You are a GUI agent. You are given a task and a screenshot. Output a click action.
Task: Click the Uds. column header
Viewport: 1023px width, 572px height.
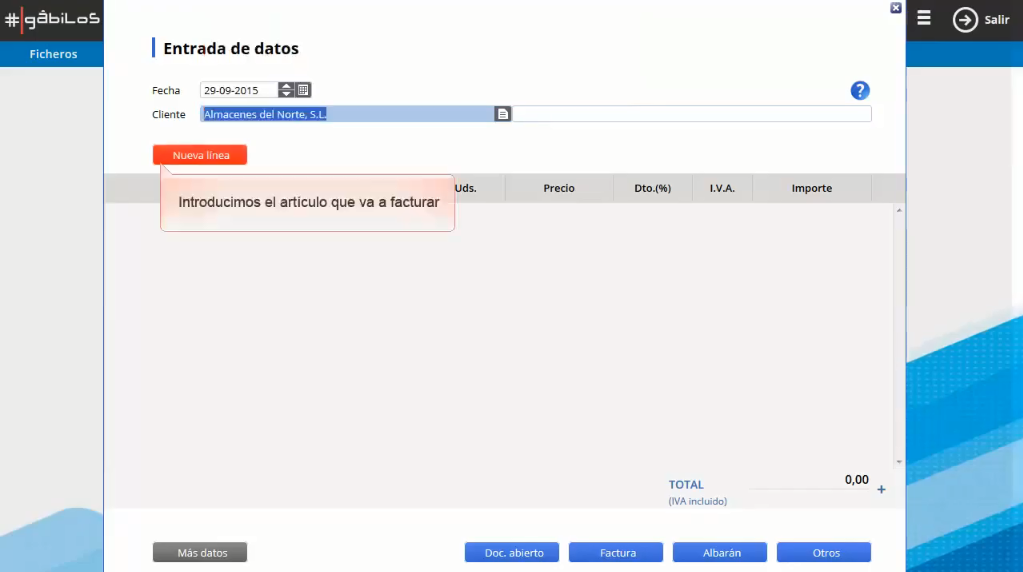point(466,188)
